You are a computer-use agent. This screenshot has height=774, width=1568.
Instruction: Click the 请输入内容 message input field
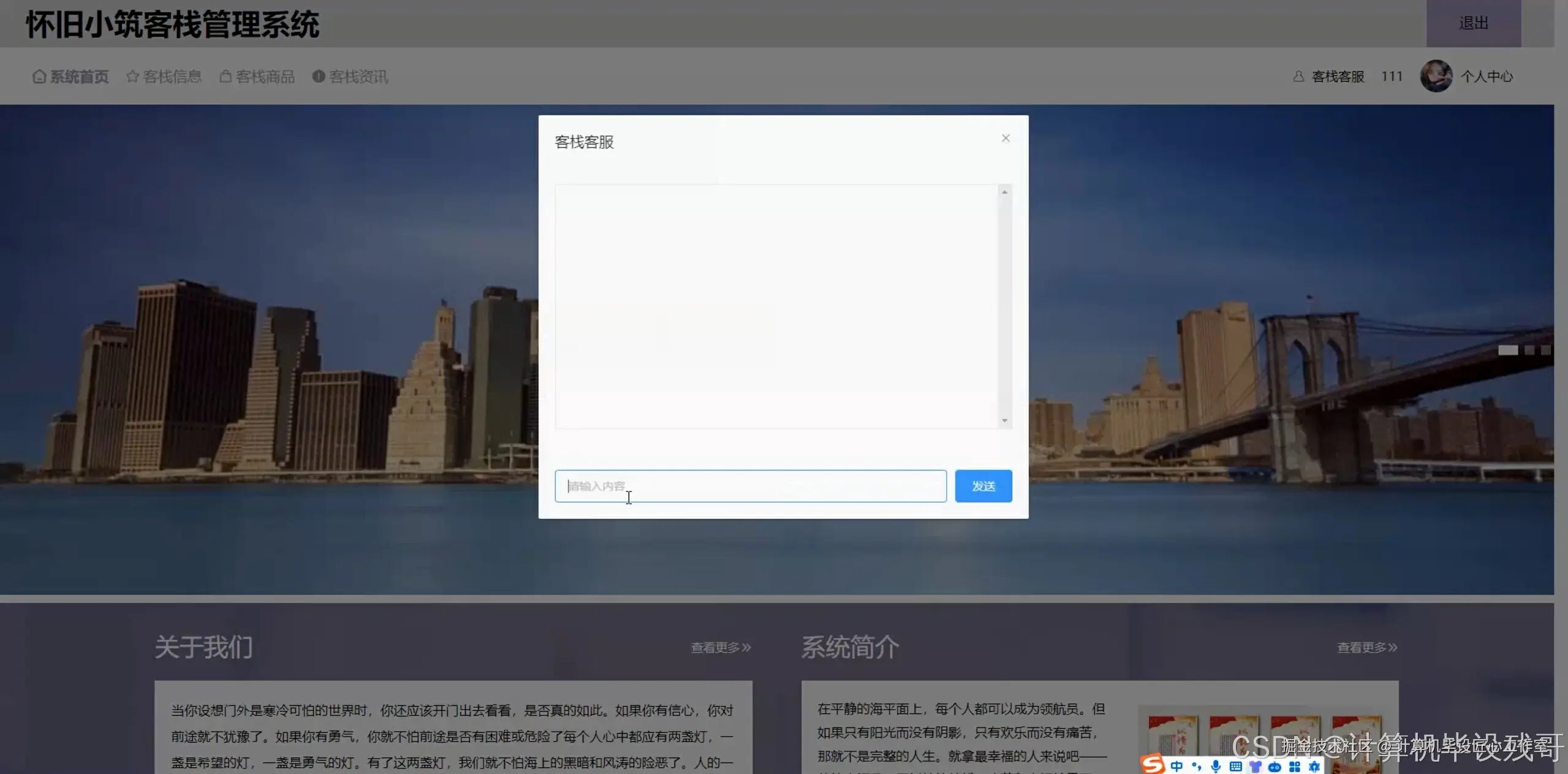[x=750, y=485]
